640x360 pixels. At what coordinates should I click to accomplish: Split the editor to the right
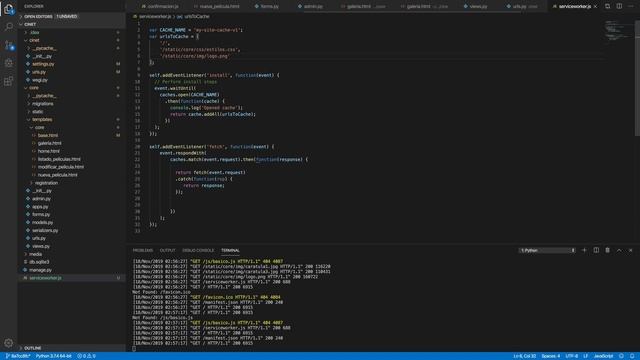click(x=619, y=6)
